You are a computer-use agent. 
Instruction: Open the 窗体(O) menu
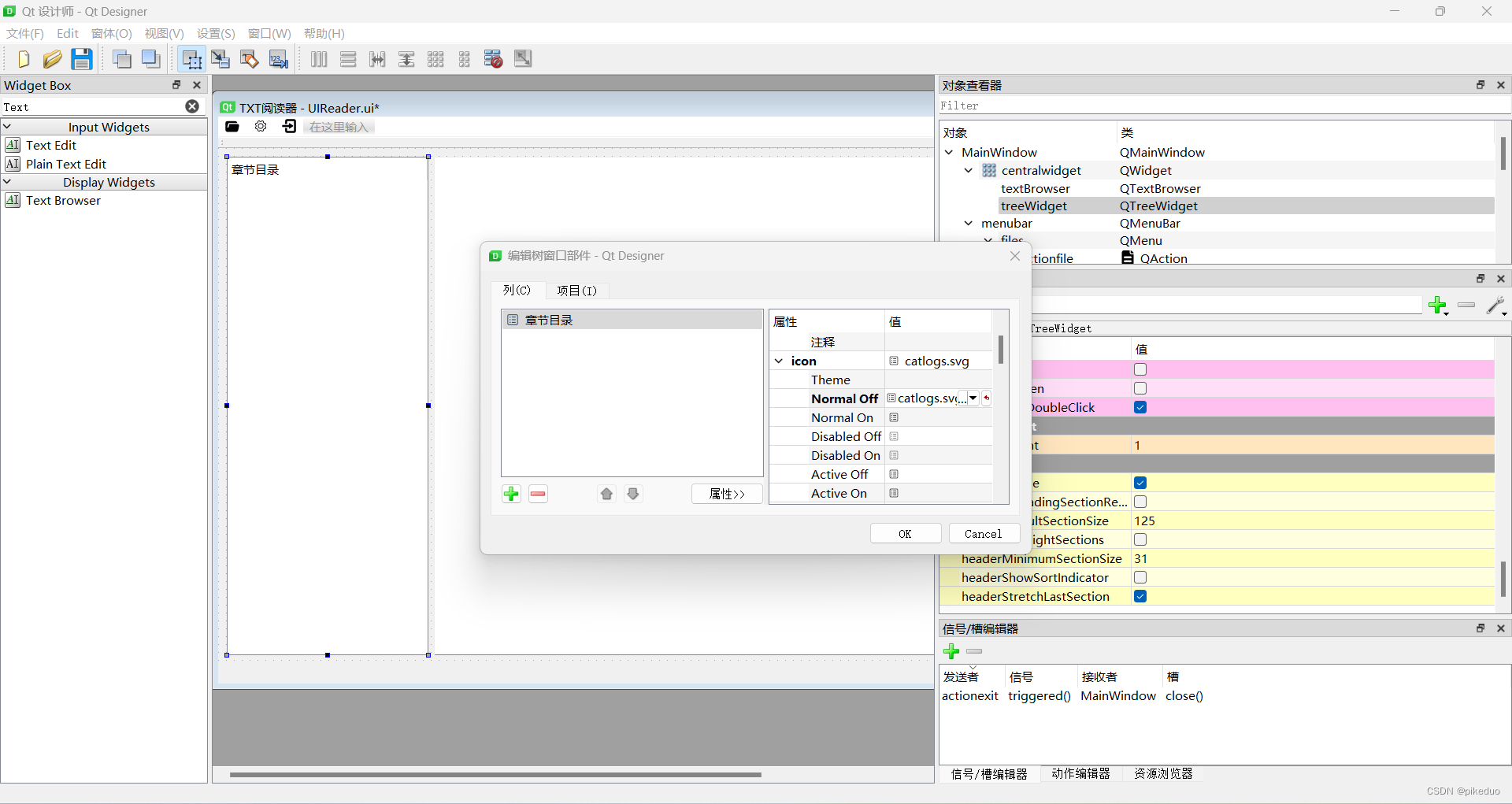coord(112,33)
